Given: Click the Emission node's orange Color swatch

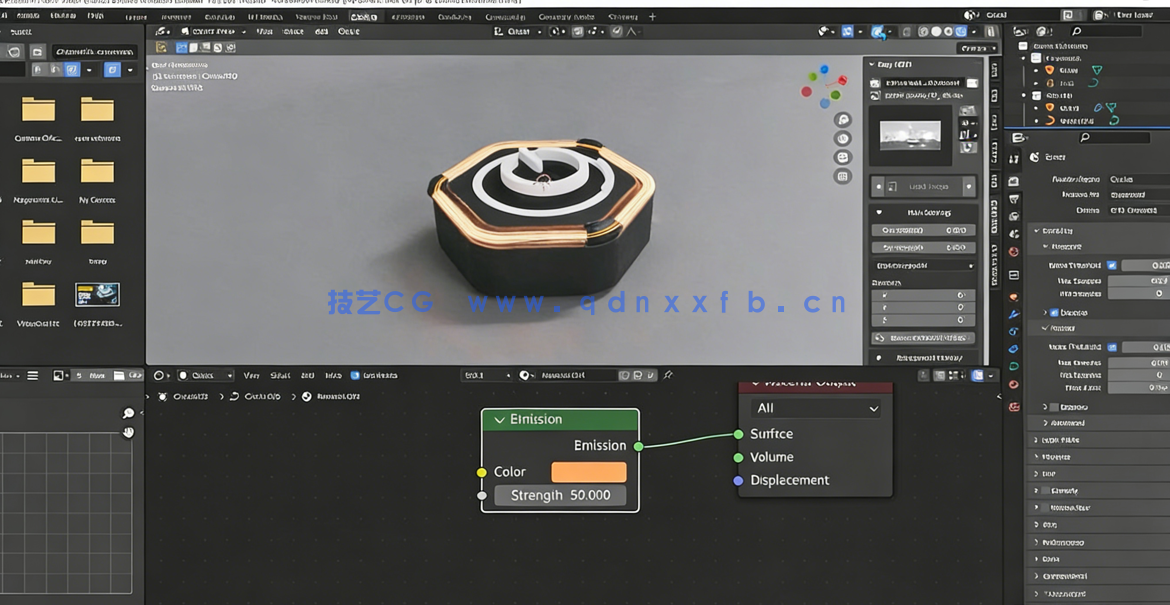Looking at the screenshot, I should tap(589, 471).
